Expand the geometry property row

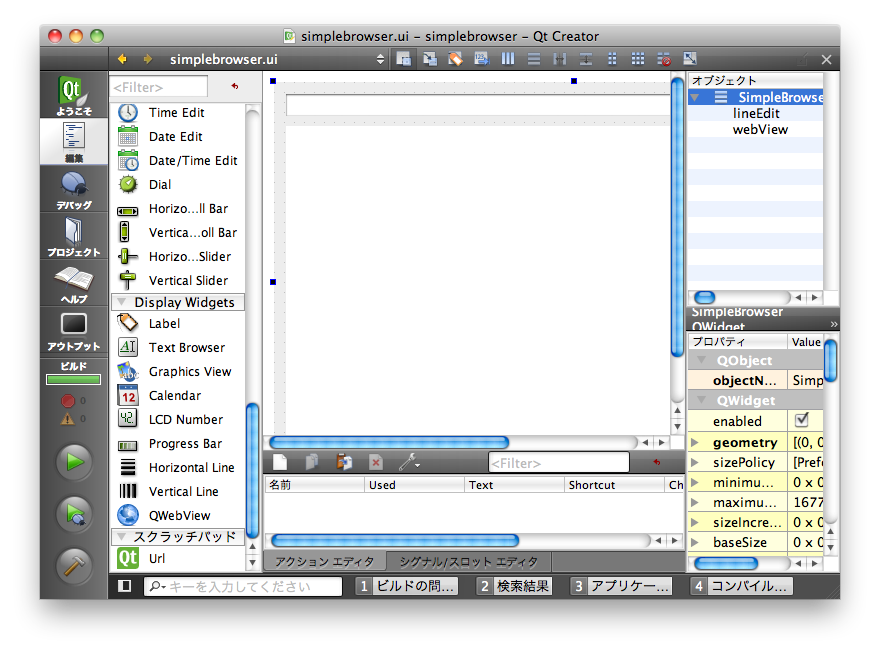point(695,442)
